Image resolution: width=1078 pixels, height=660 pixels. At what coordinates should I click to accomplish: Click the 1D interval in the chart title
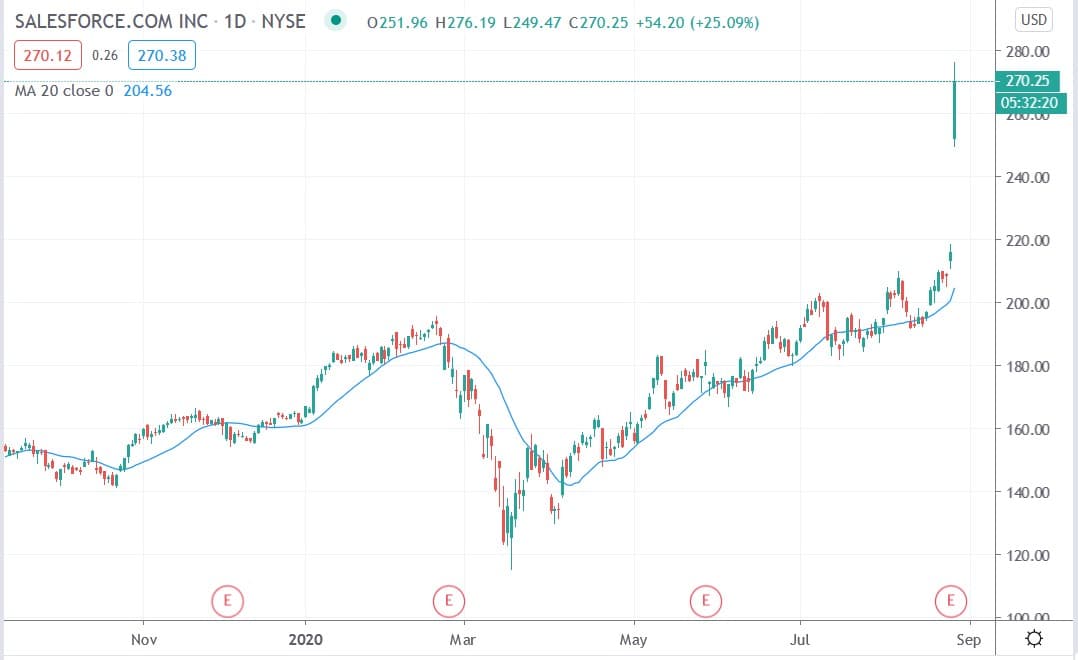tap(235, 21)
